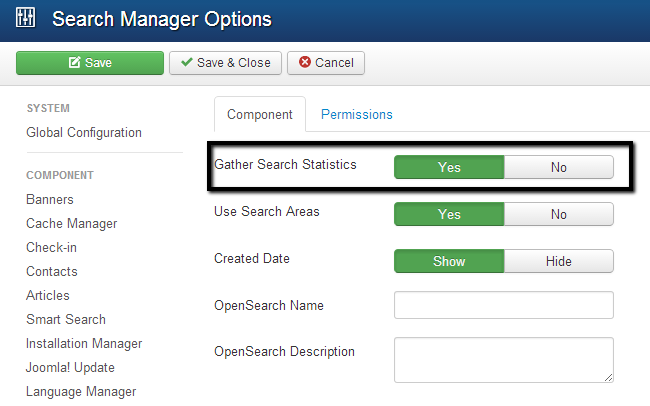This screenshot has height=406, width=650.
Task: Switch to the Permissions tab
Action: point(356,115)
